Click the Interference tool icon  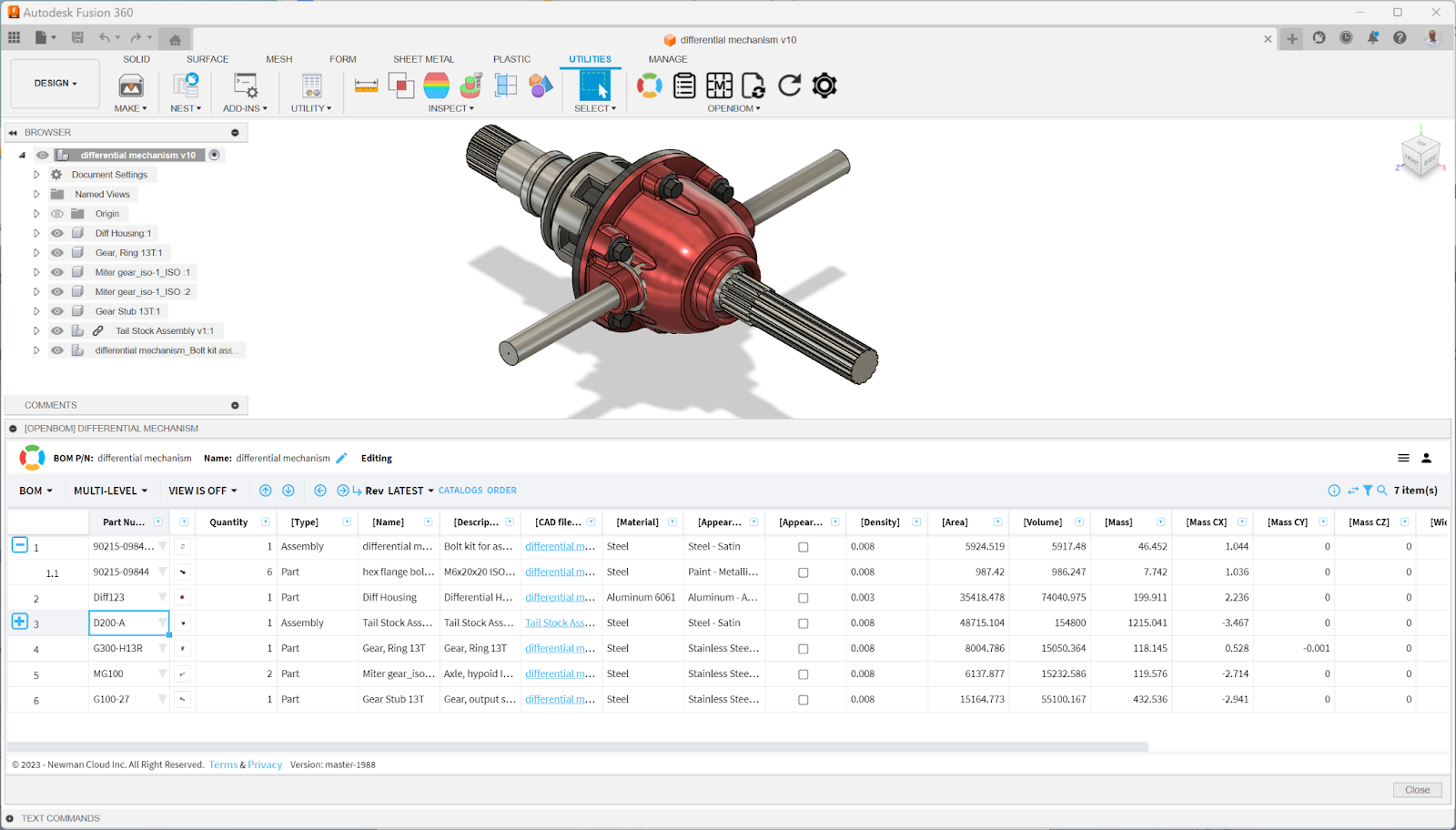coord(400,86)
